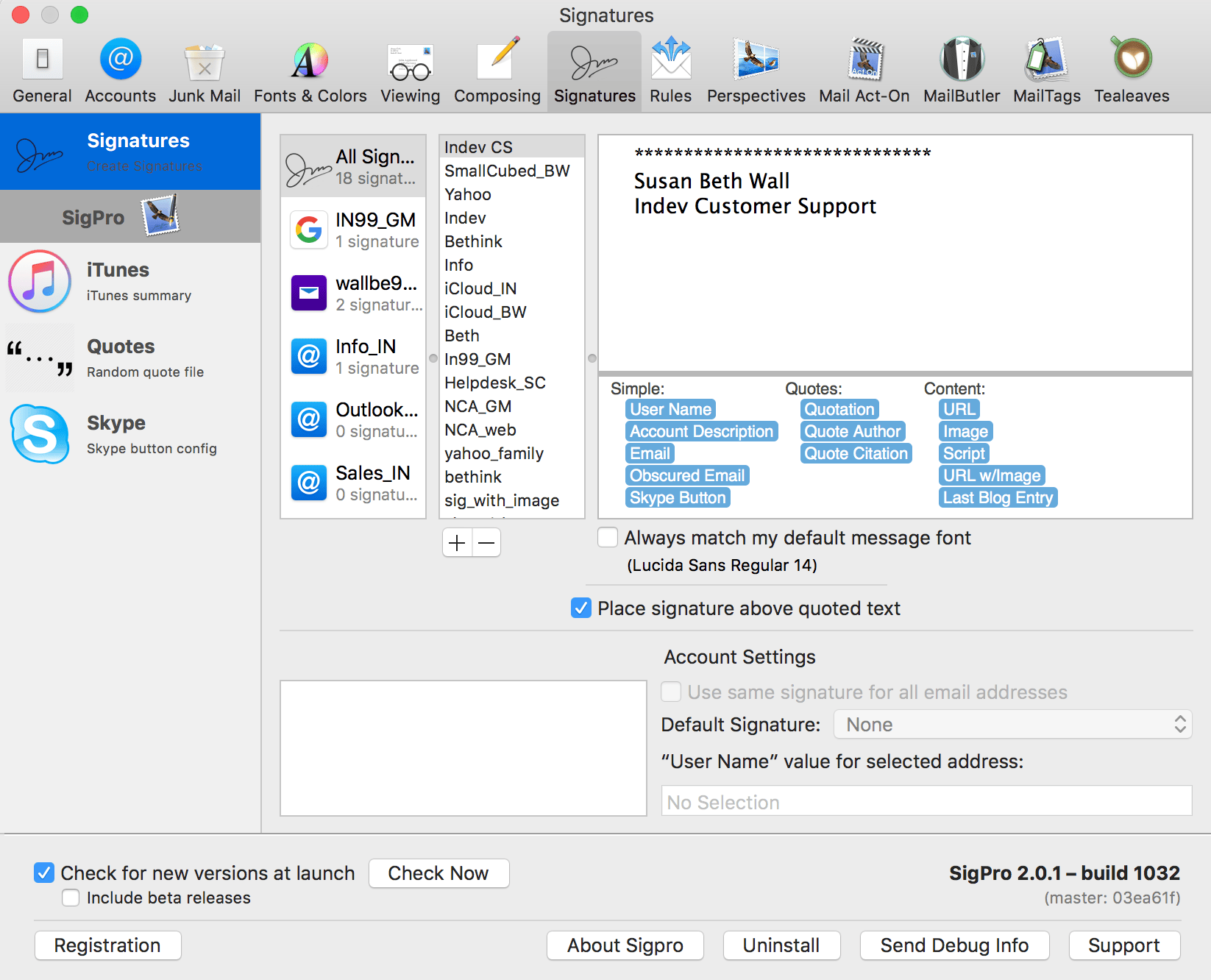Insert the User Name token
The width and height of the screenshot is (1211, 980).
point(670,409)
